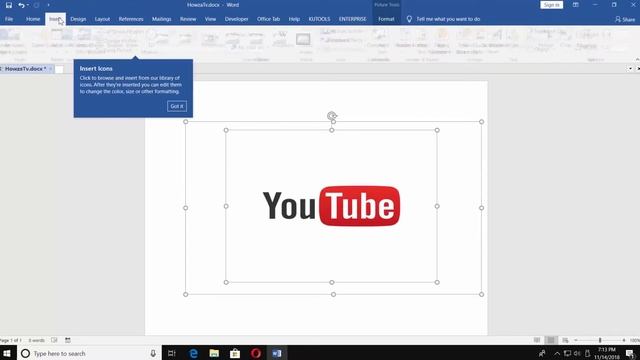Select the HowzaTv.docx document tab
This screenshot has height=360, width=640.
(25, 69)
